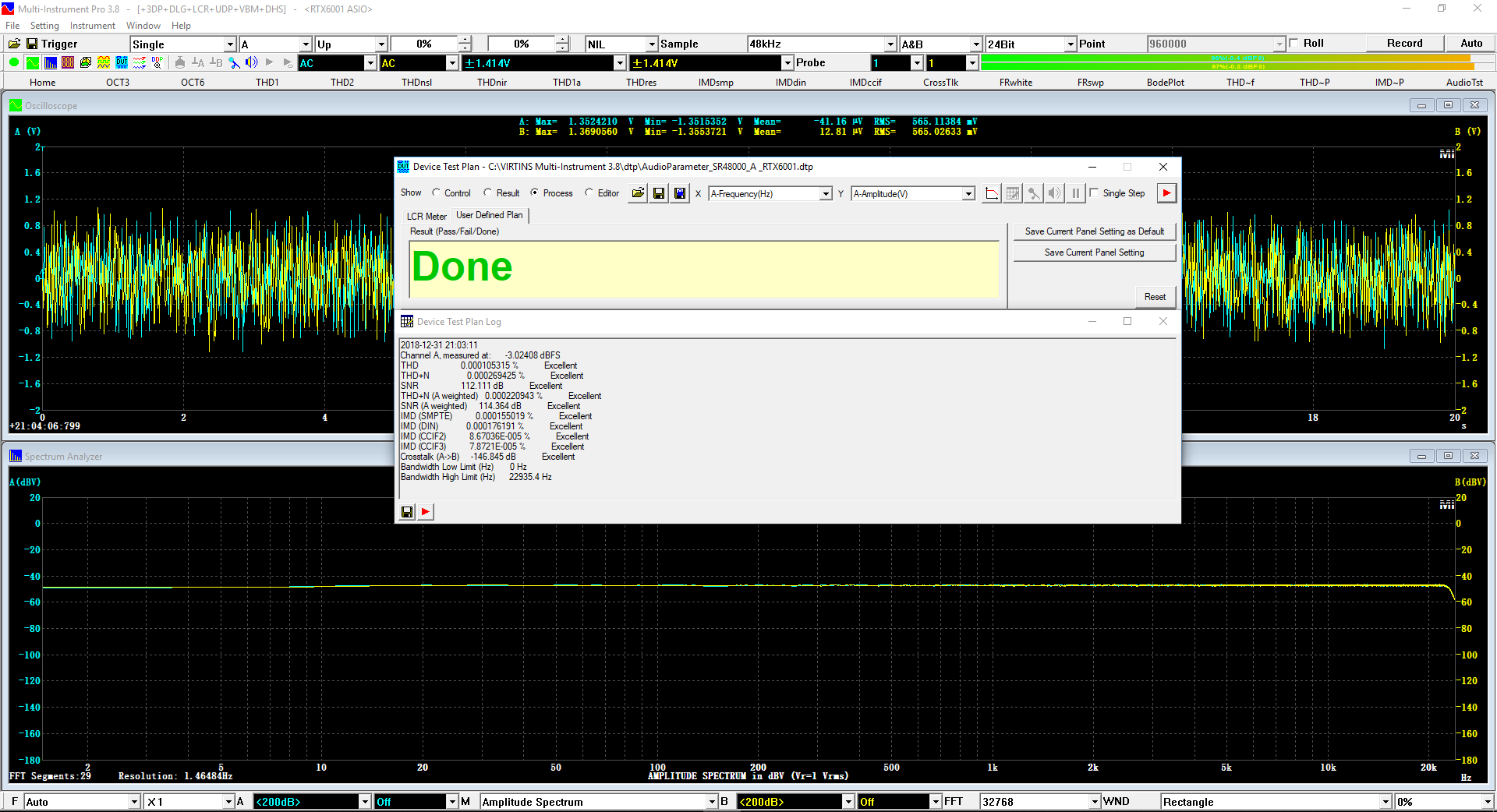Open the Y axis A-Amplitude(V) dropdown
Screen dimensions: 1497x812
click(x=913, y=193)
